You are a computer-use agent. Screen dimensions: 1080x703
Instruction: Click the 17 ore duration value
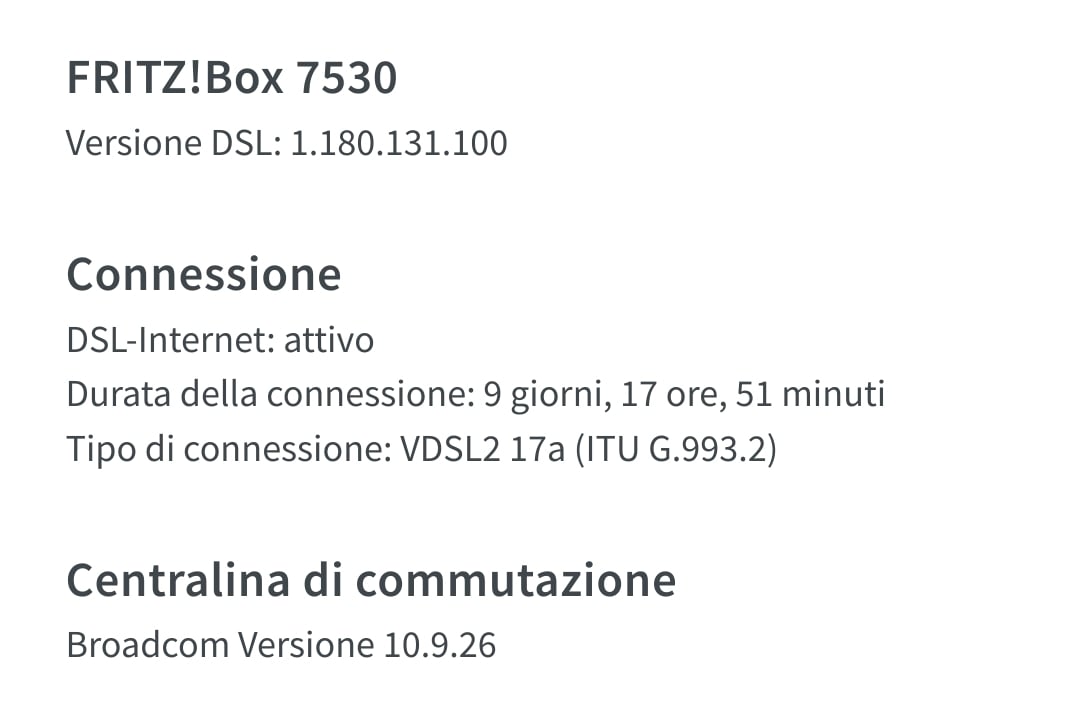[669, 394]
